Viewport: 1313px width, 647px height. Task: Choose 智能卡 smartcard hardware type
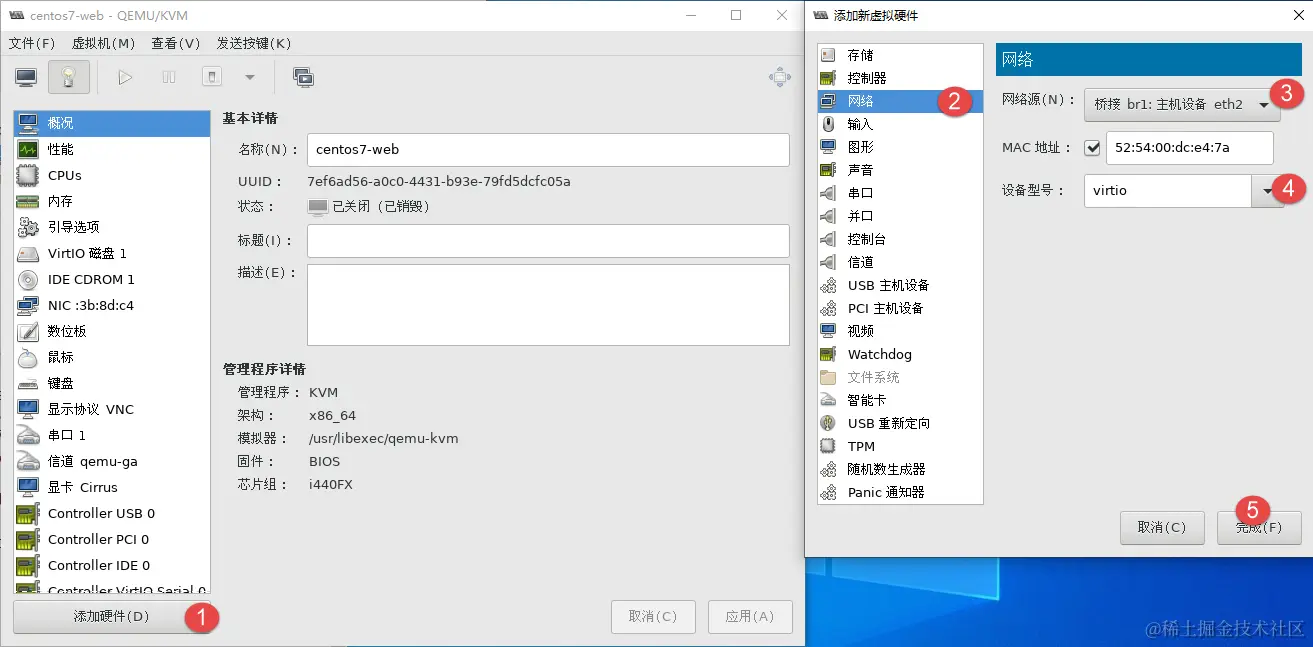coord(900,400)
